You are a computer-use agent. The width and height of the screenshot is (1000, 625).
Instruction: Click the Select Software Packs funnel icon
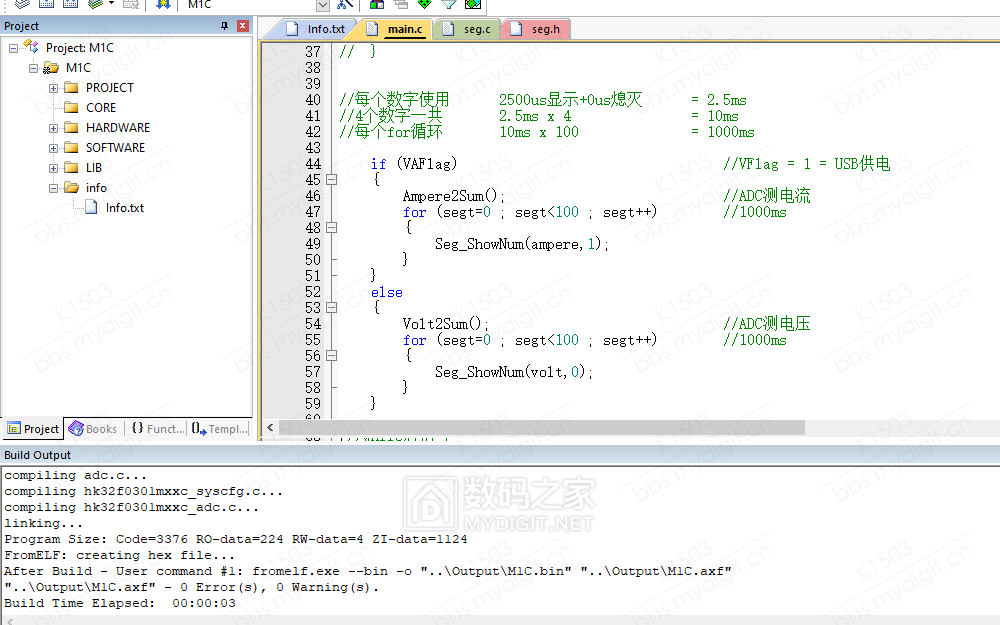pos(448,4)
